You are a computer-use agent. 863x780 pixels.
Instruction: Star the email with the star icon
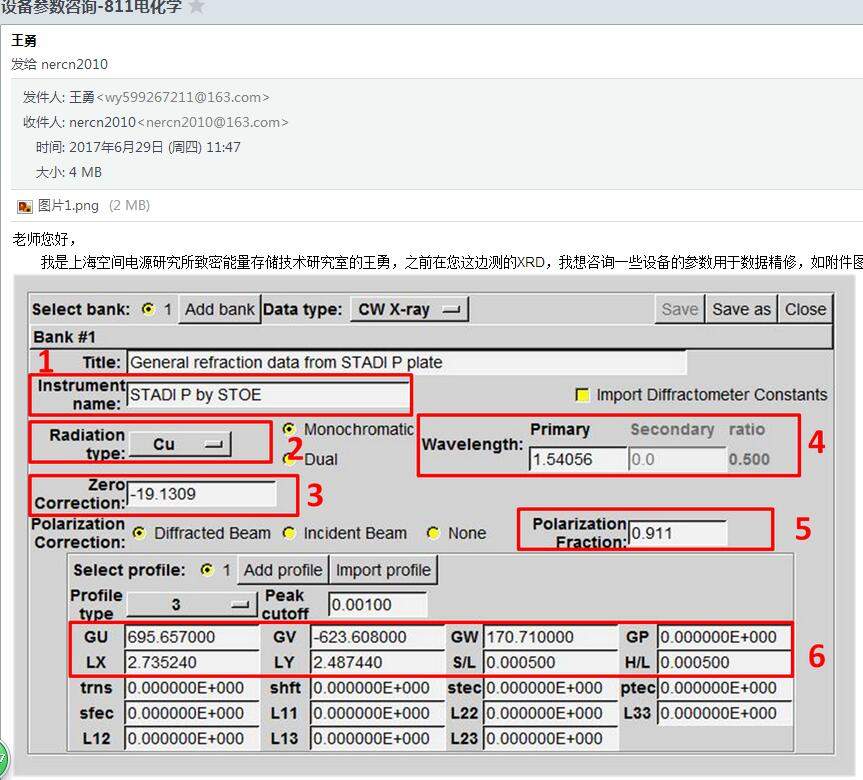[x=196, y=6]
